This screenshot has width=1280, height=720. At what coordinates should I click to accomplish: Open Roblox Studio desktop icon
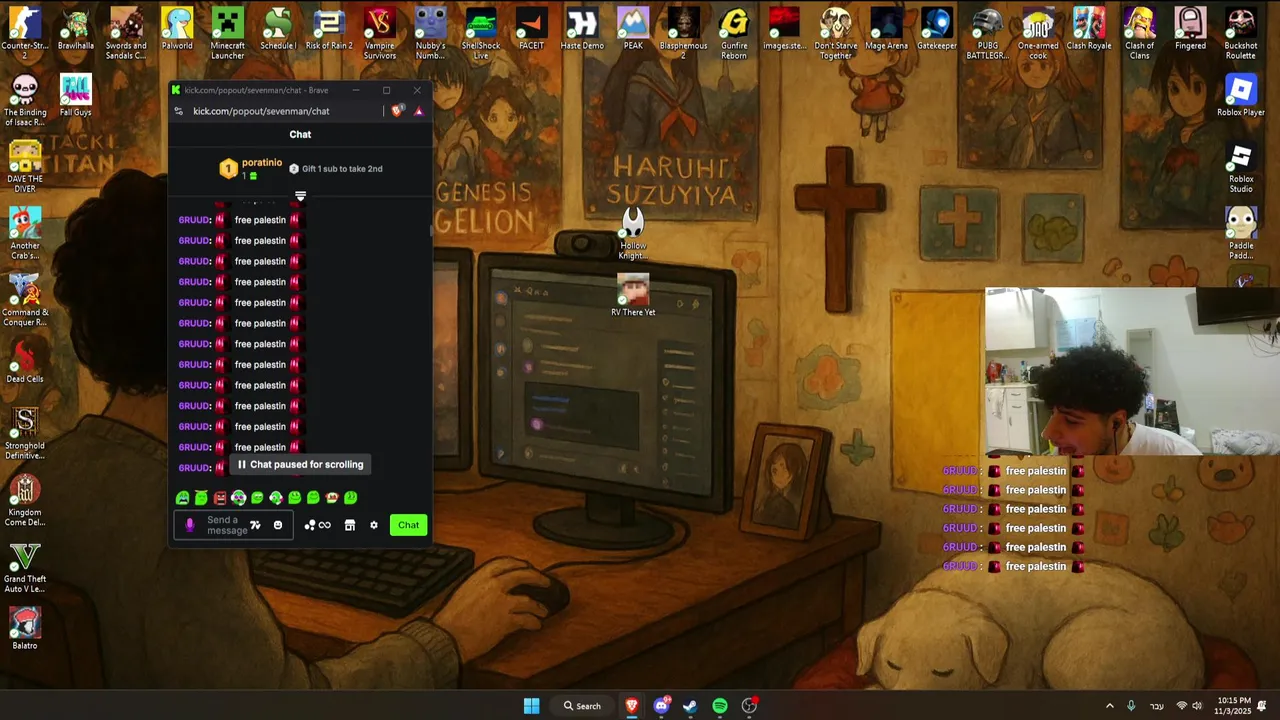(1241, 168)
